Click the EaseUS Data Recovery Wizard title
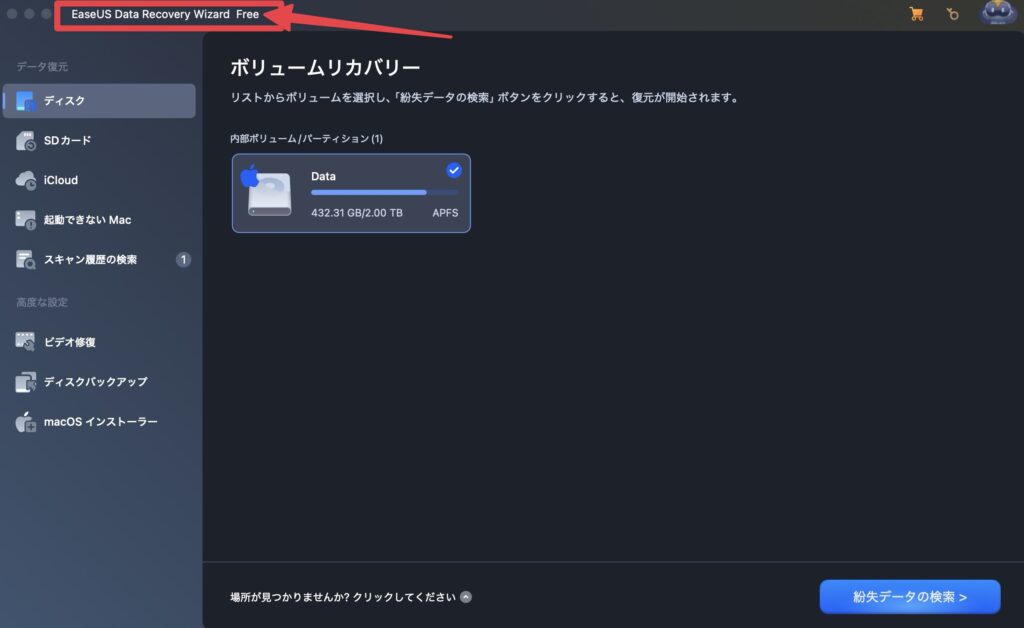 click(164, 14)
